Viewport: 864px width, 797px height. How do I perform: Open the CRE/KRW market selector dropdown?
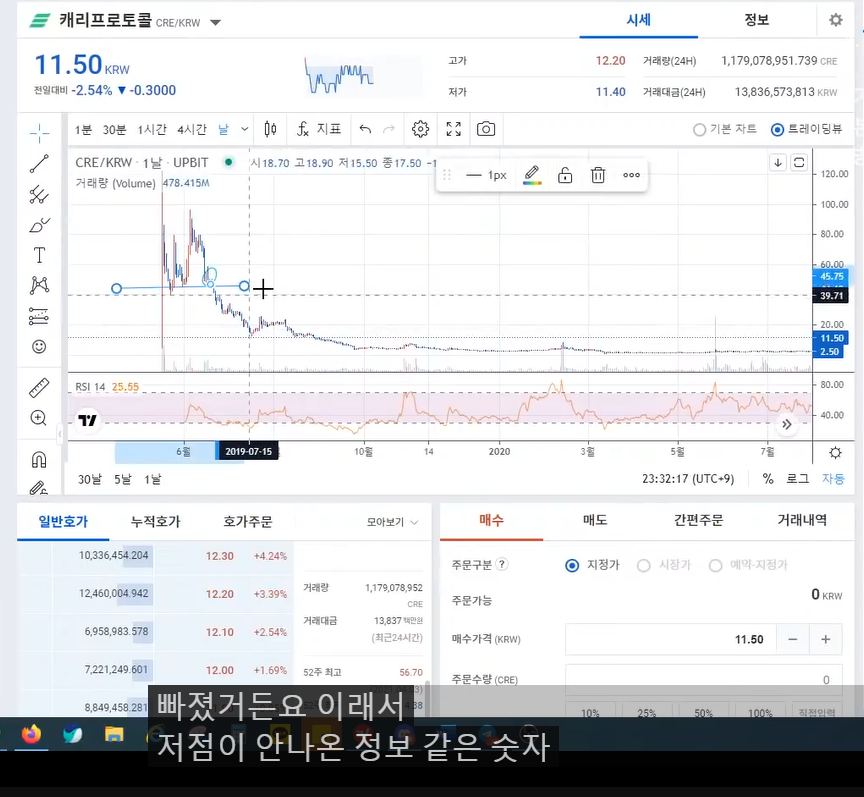tap(215, 23)
